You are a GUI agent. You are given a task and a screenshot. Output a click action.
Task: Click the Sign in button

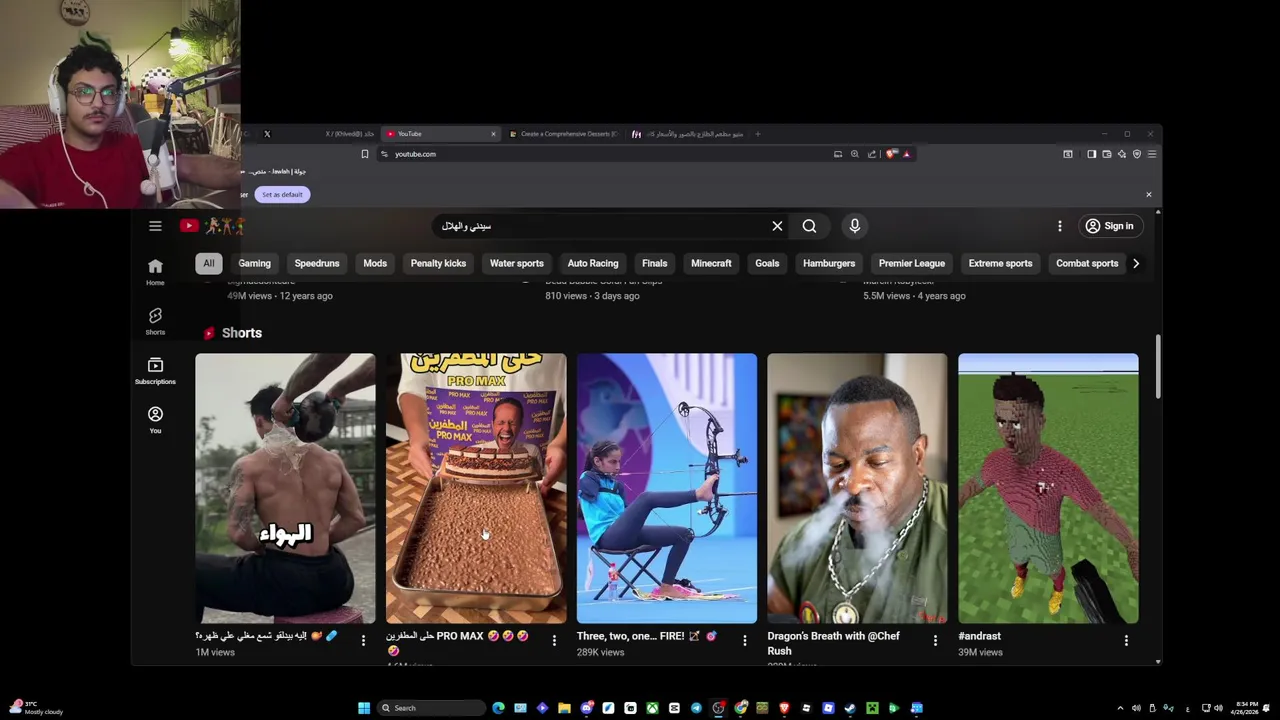coord(1110,226)
